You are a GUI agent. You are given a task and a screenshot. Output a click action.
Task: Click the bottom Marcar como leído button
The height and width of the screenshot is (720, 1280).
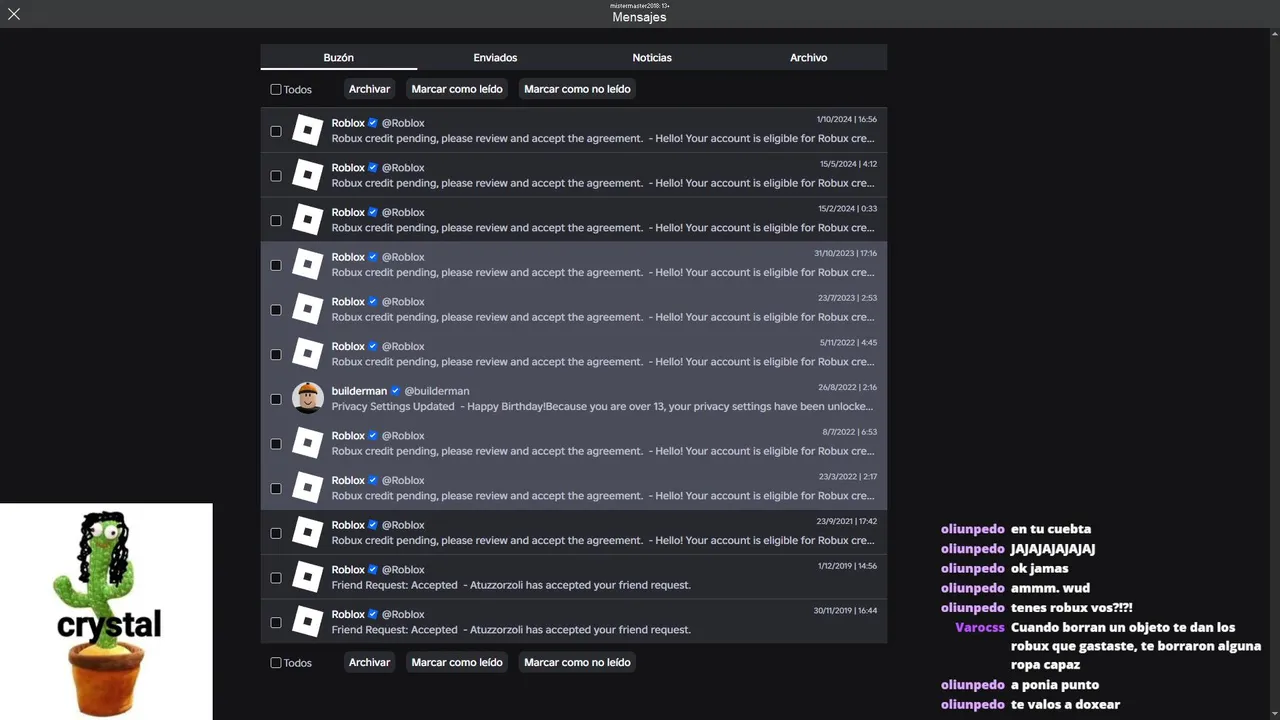[x=457, y=662]
